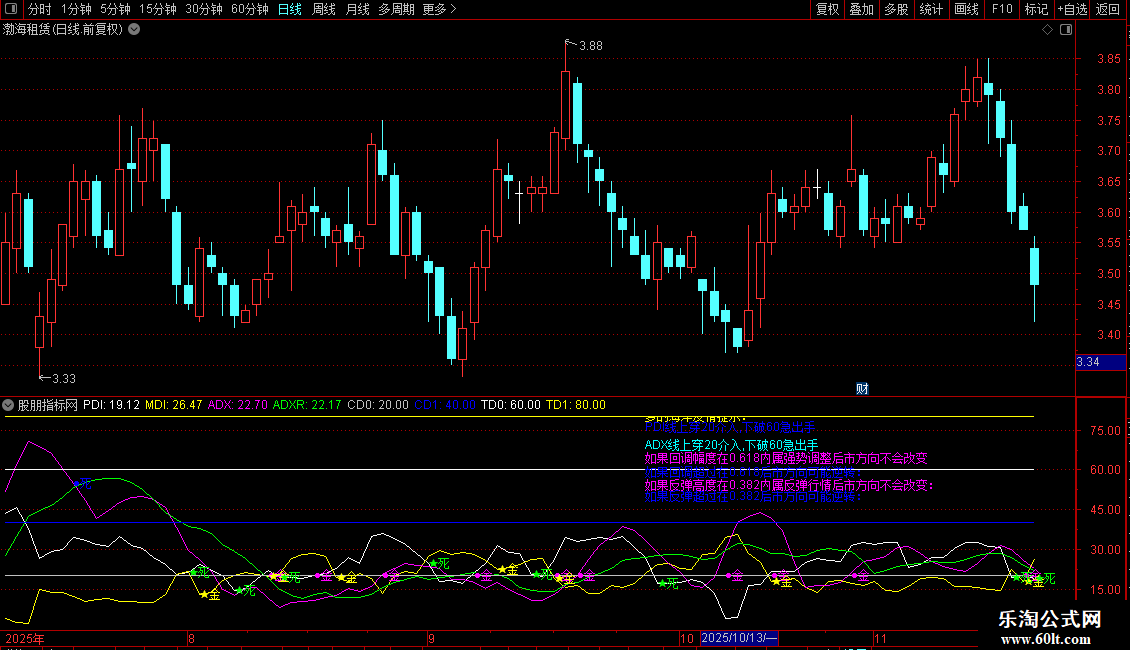The width and height of the screenshot is (1130, 650).
Task: Click the 返回 back button
Action: pyautogui.click(x=1108, y=10)
